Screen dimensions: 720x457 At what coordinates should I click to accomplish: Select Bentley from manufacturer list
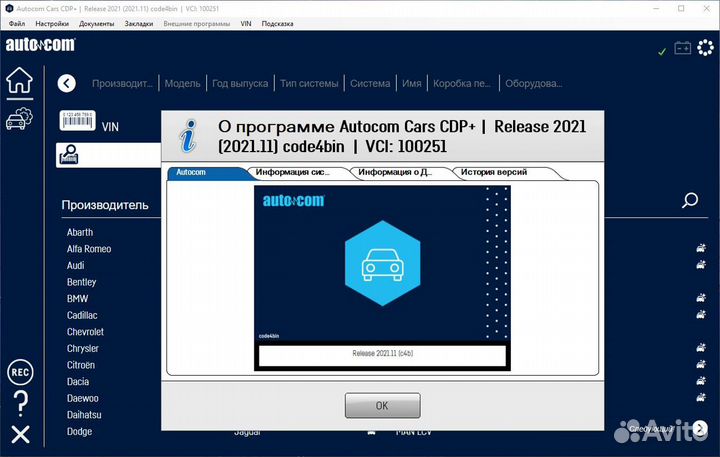[81, 282]
